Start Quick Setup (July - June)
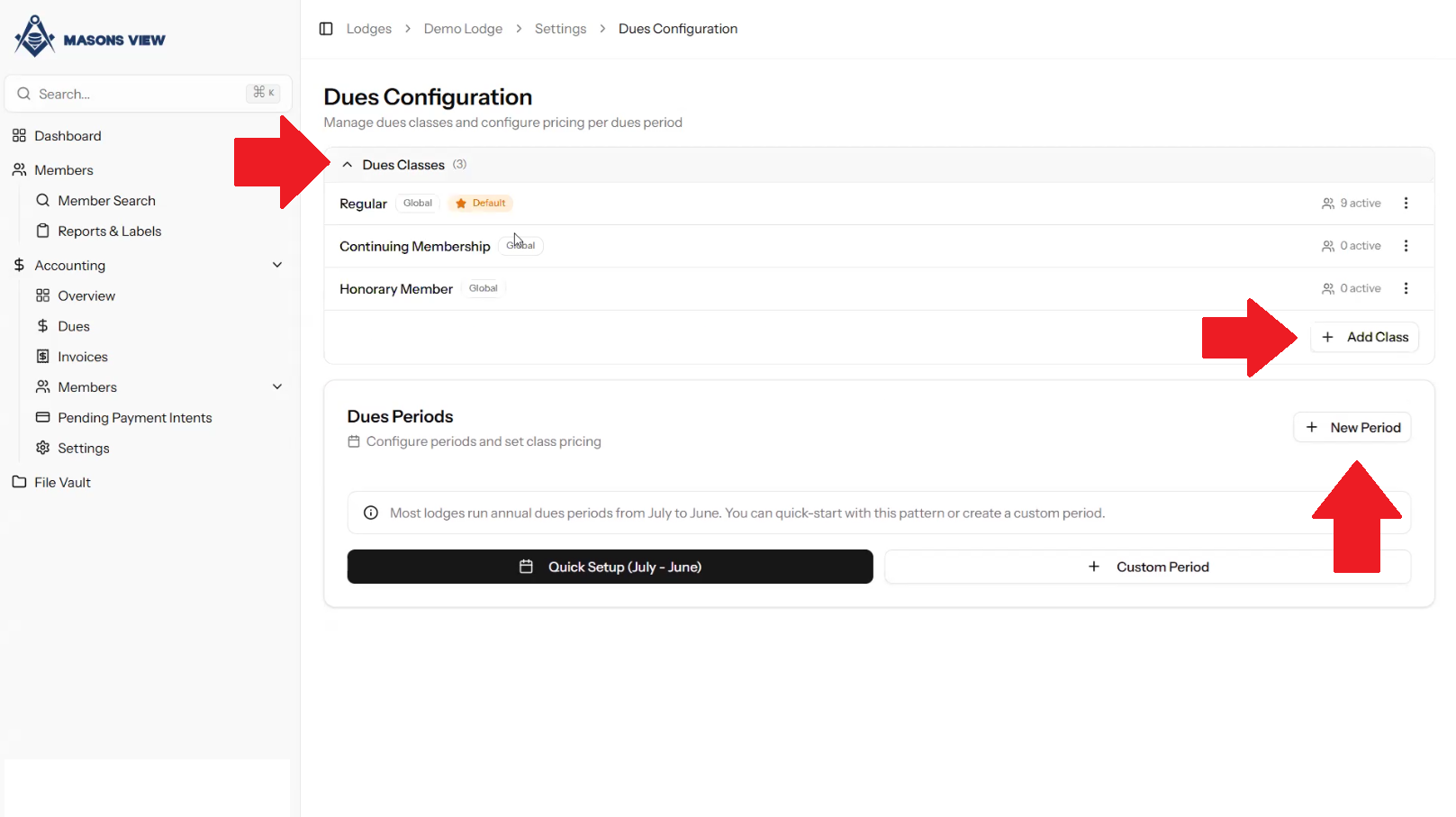 [x=610, y=567]
